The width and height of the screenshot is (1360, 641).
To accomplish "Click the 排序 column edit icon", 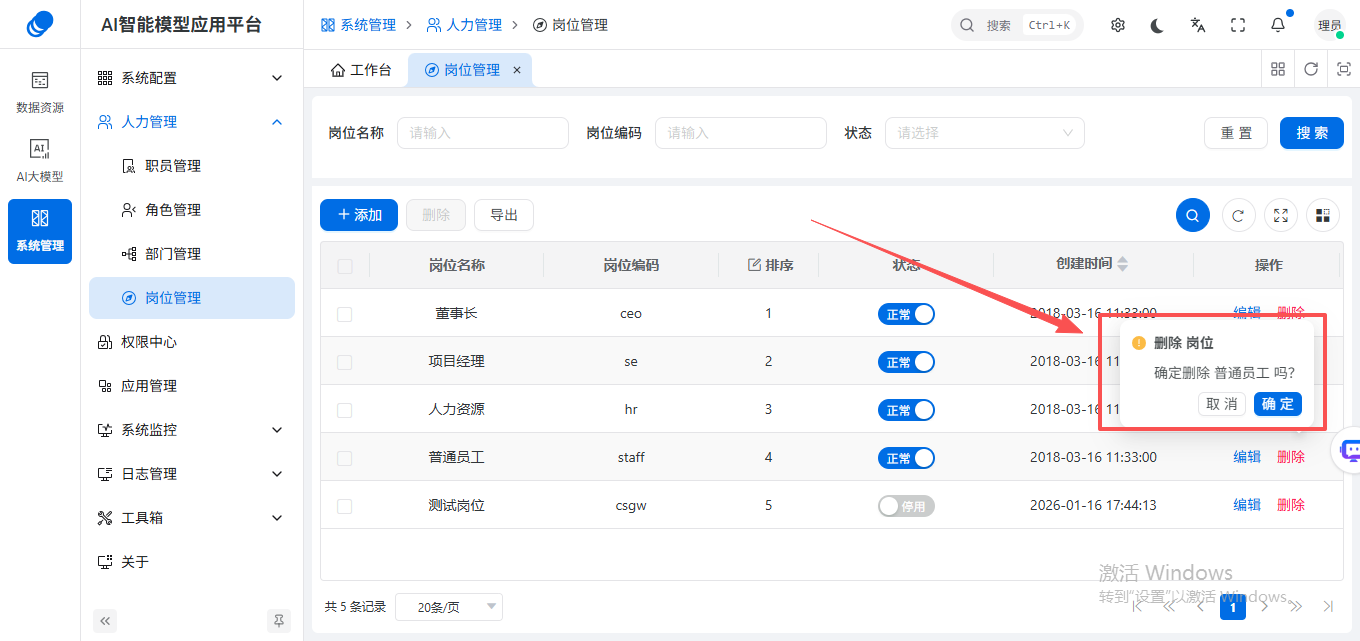I will 755,265.
